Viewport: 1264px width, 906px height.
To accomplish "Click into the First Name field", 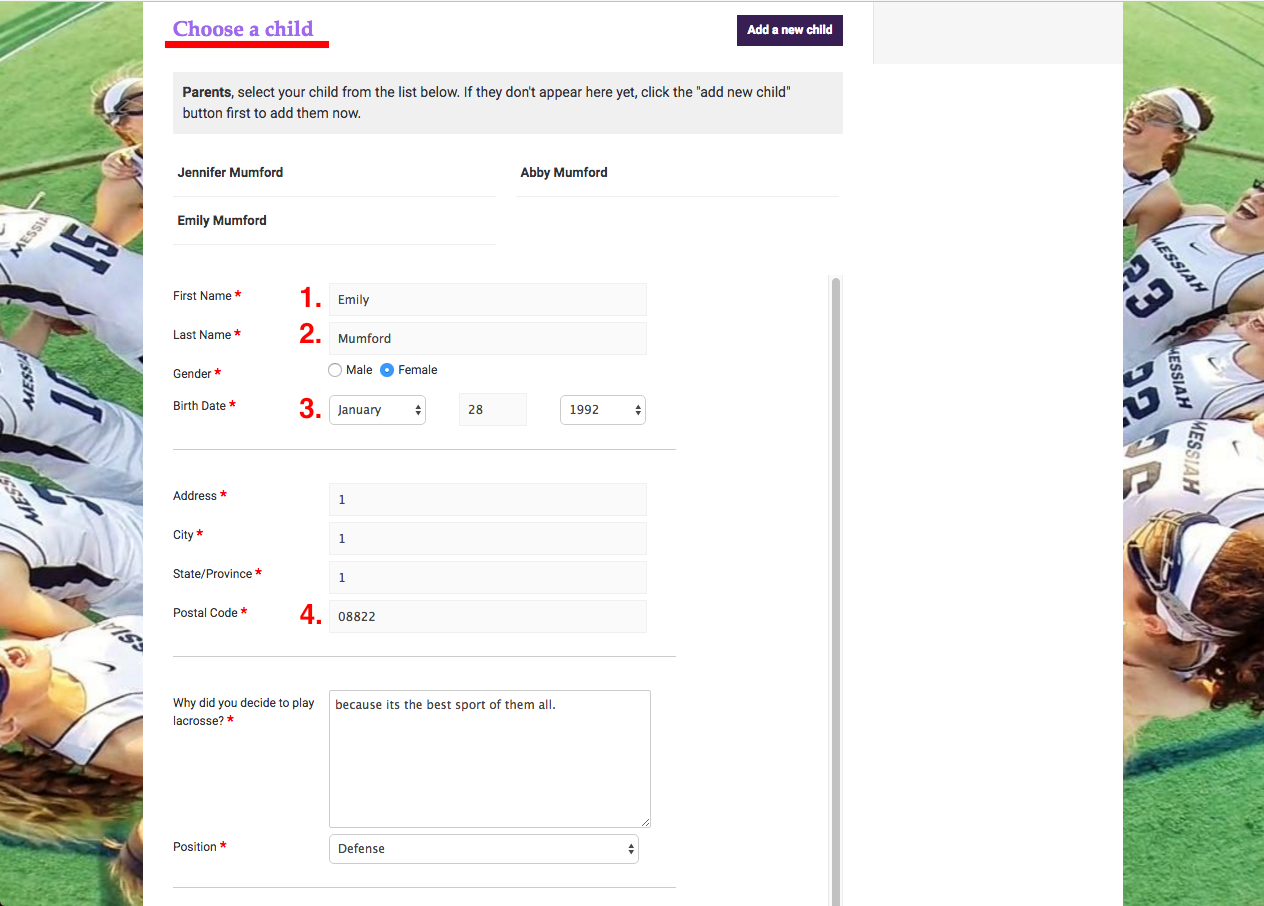I will point(487,299).
